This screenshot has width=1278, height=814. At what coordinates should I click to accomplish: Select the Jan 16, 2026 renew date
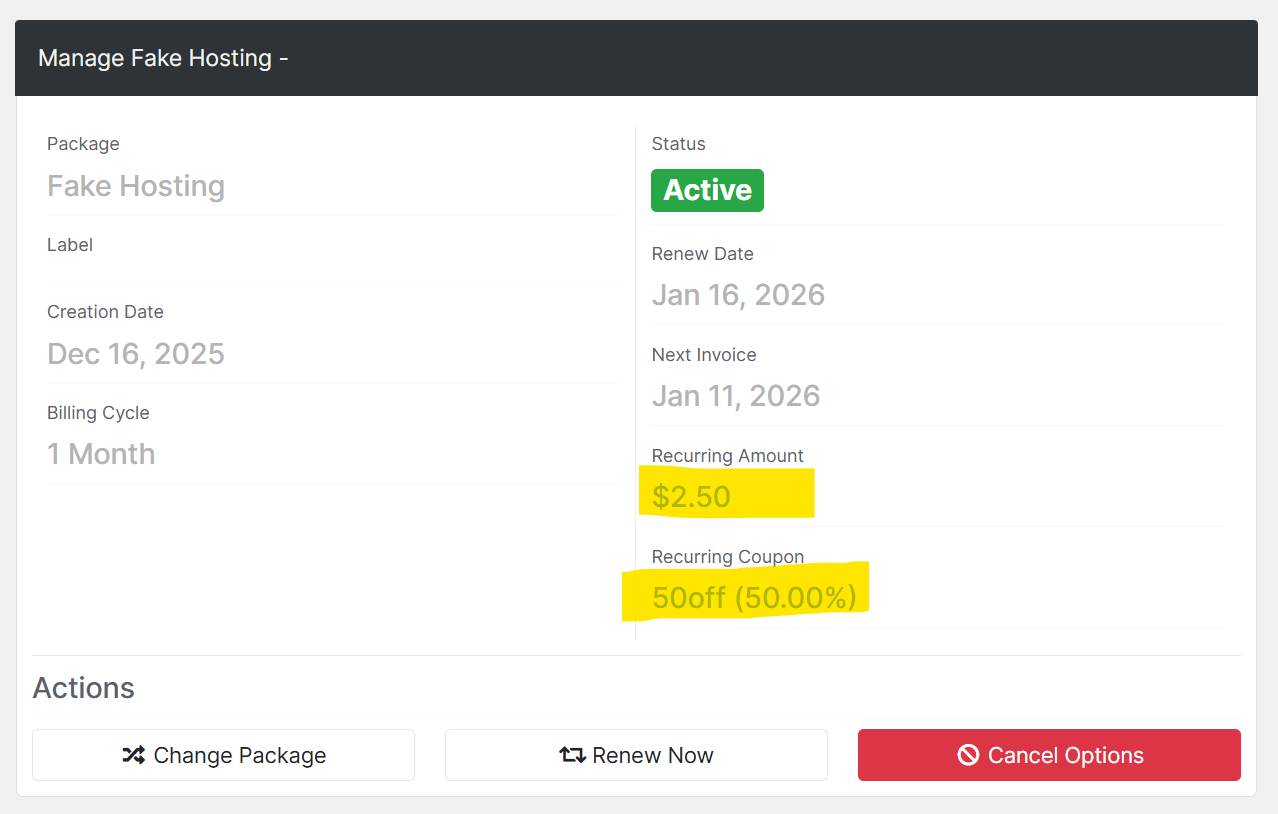[738, 295]
